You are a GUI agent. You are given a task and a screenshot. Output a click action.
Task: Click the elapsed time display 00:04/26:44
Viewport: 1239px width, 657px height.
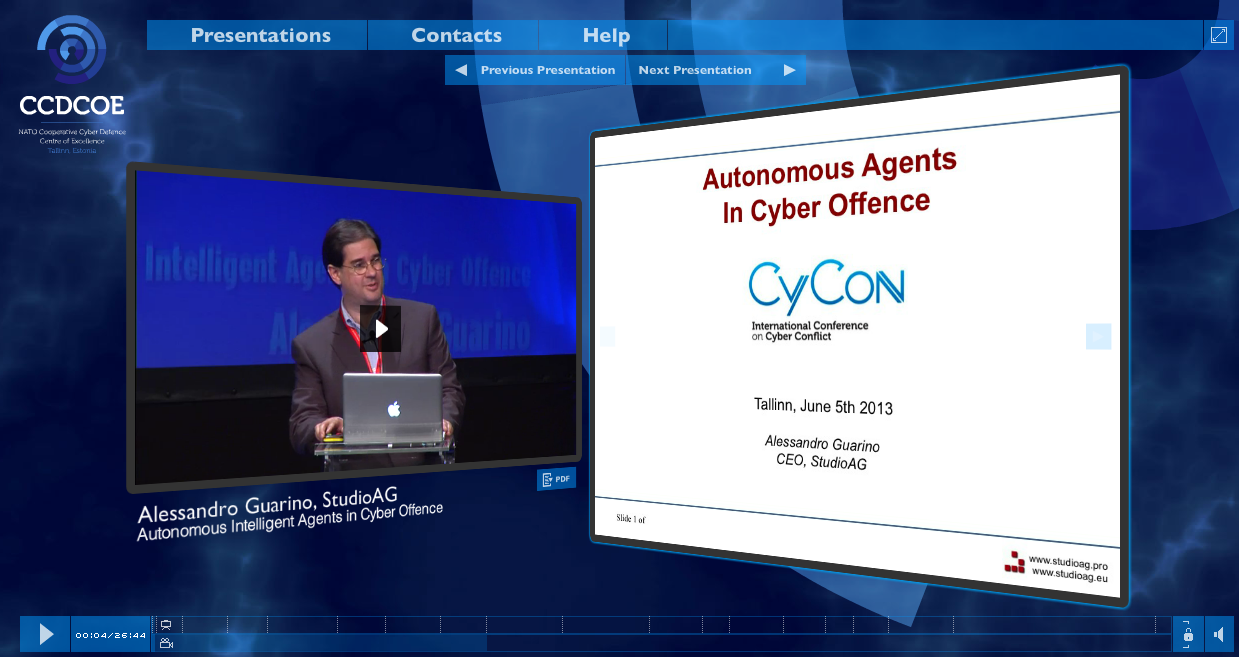(111, 635)
